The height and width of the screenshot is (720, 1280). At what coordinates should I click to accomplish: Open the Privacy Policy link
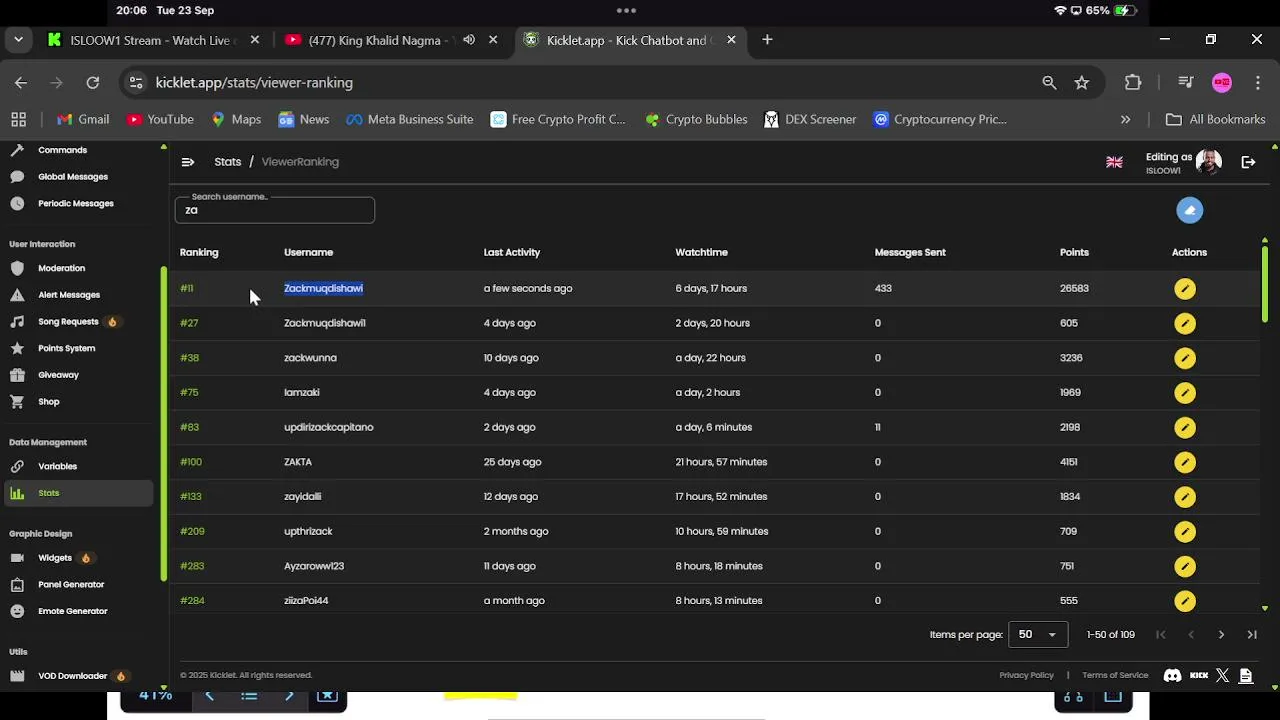coord(1026,675)
